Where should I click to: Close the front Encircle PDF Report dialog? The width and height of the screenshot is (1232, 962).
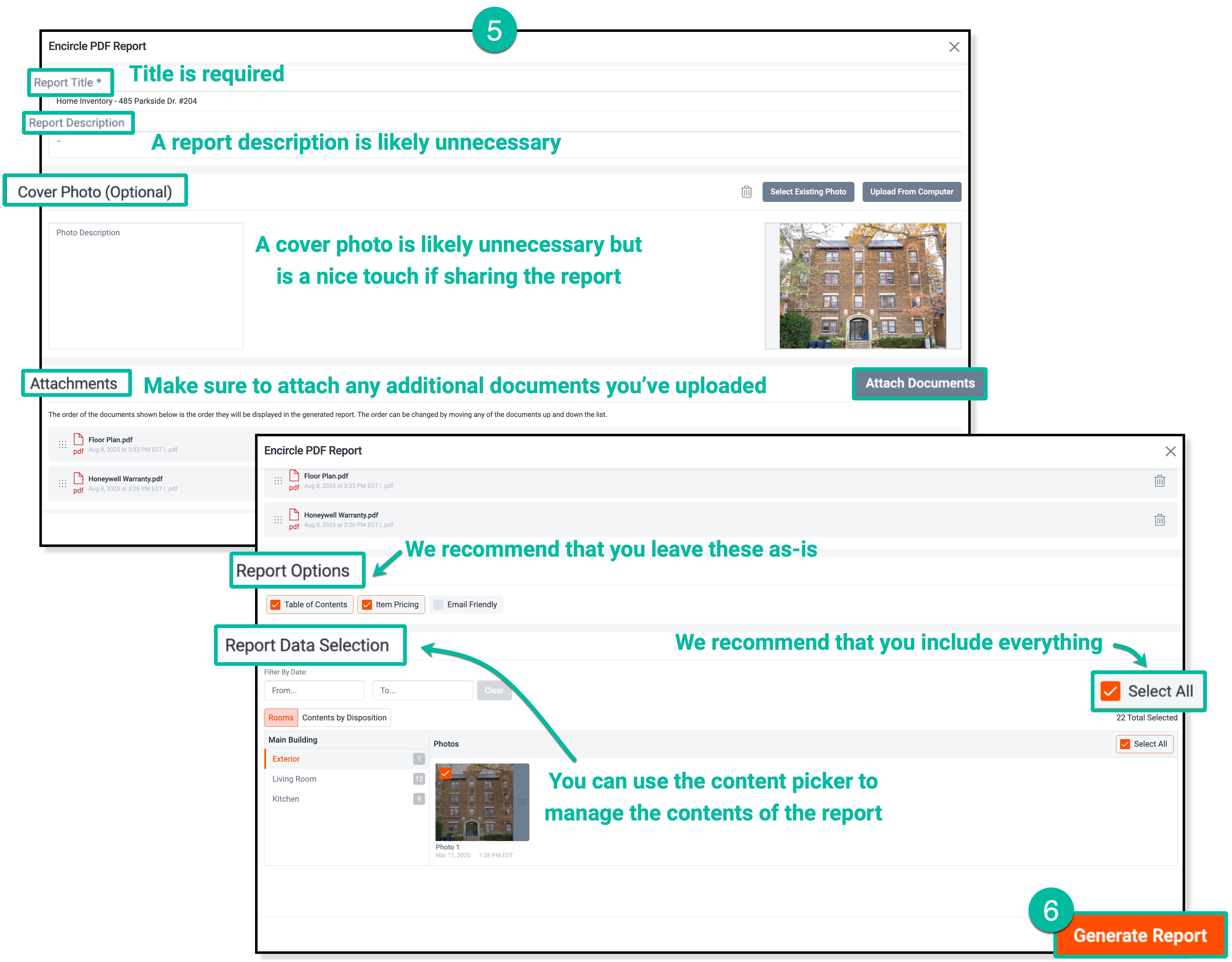1170,451
